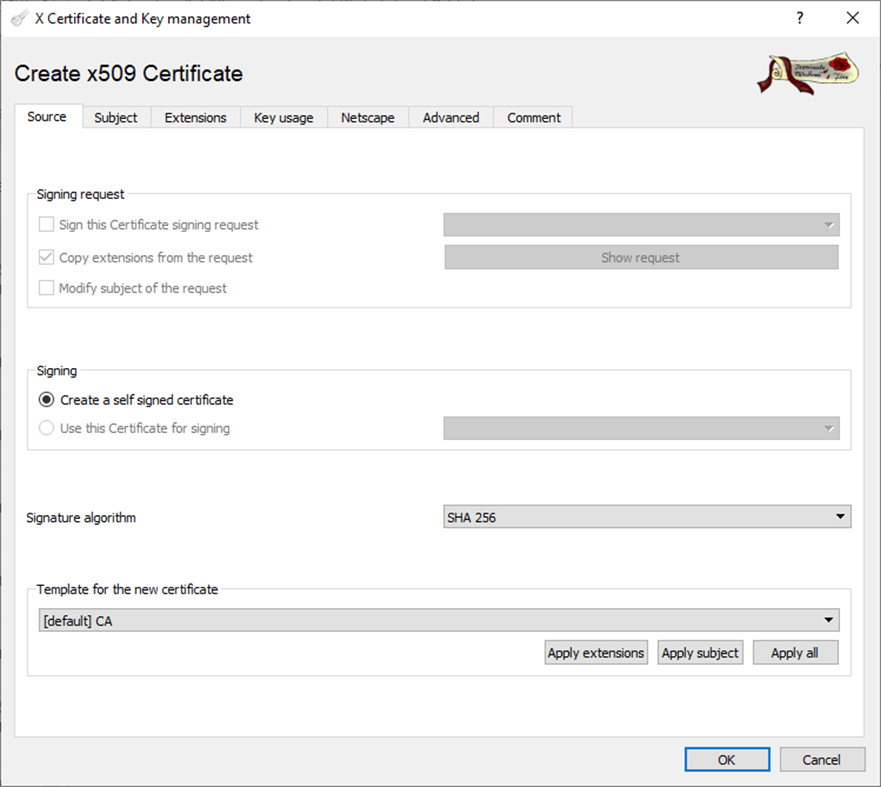881x787 pixels.
Task: Expand the certificate template dropdown
Action: point(828,620)
